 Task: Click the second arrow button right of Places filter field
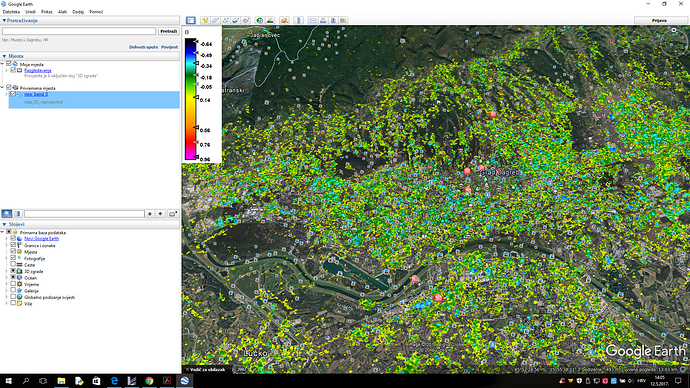tap(160, 214)
